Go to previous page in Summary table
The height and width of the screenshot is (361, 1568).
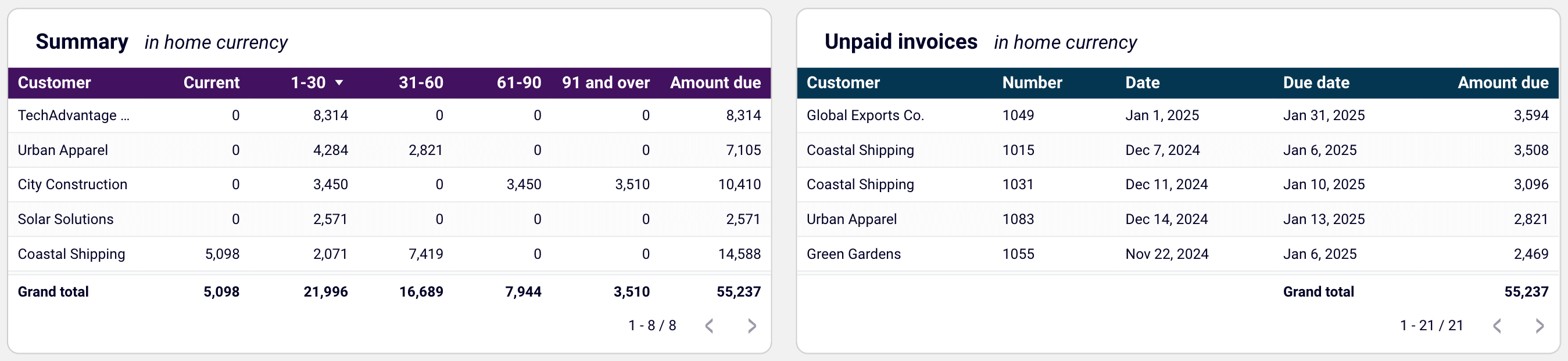[x=709, y=326]
